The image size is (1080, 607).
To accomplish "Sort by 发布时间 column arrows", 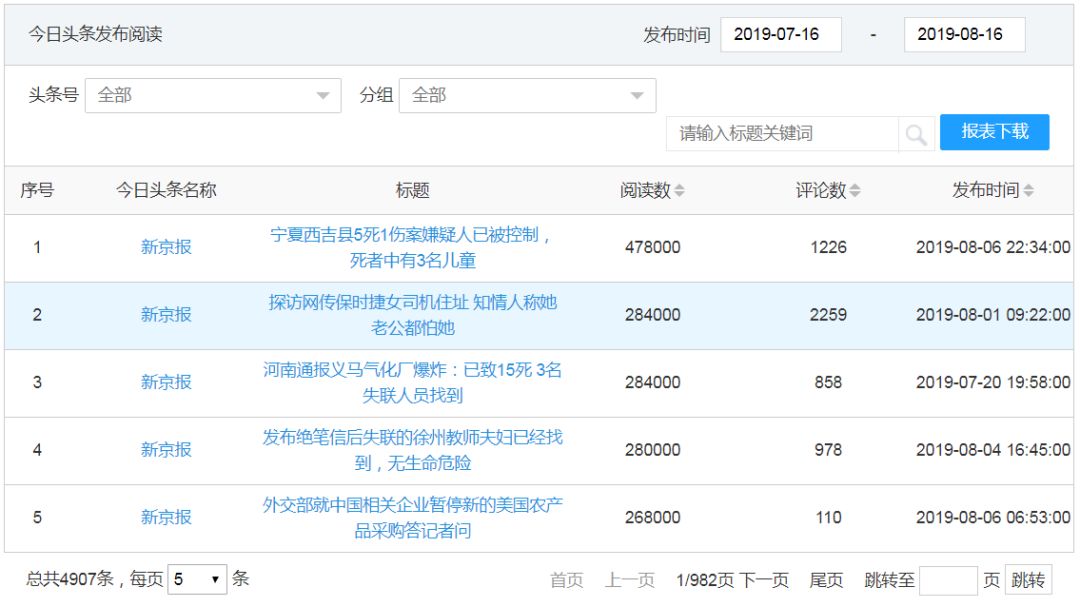I will click(x=1029, y=191).
